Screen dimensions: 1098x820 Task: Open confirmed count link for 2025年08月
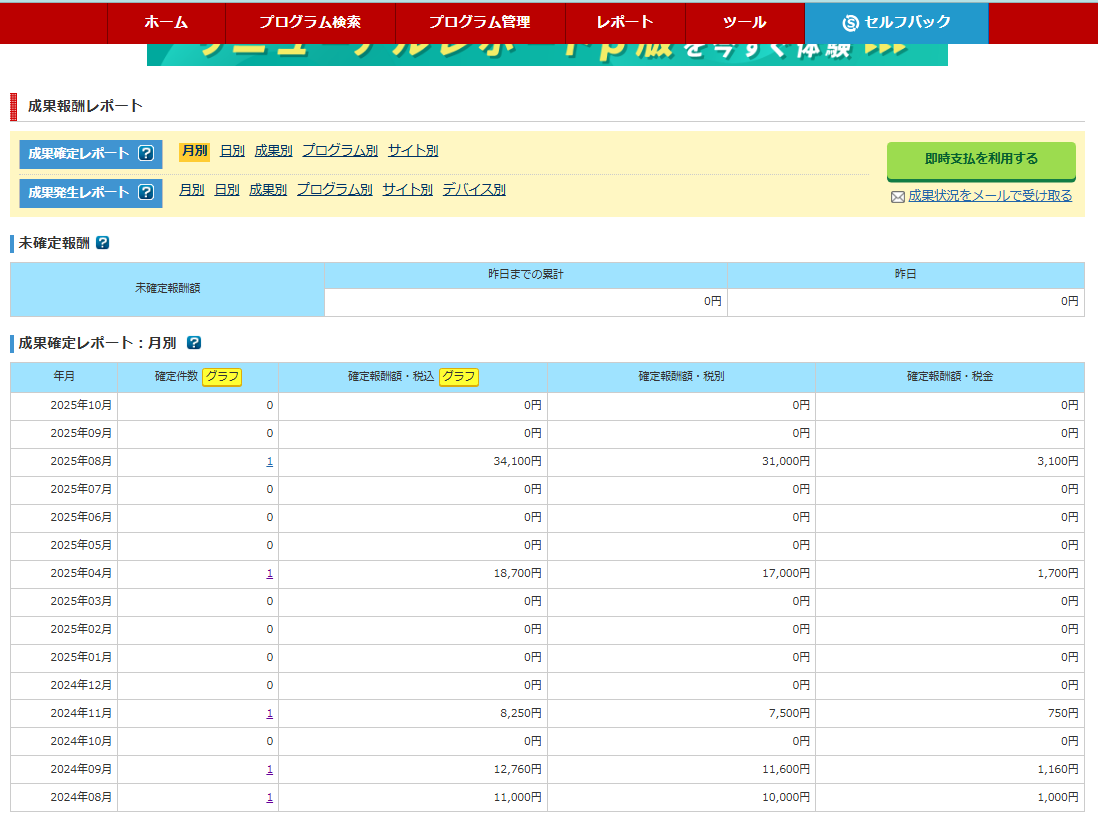pyautogui.click(x=270, y=462)
